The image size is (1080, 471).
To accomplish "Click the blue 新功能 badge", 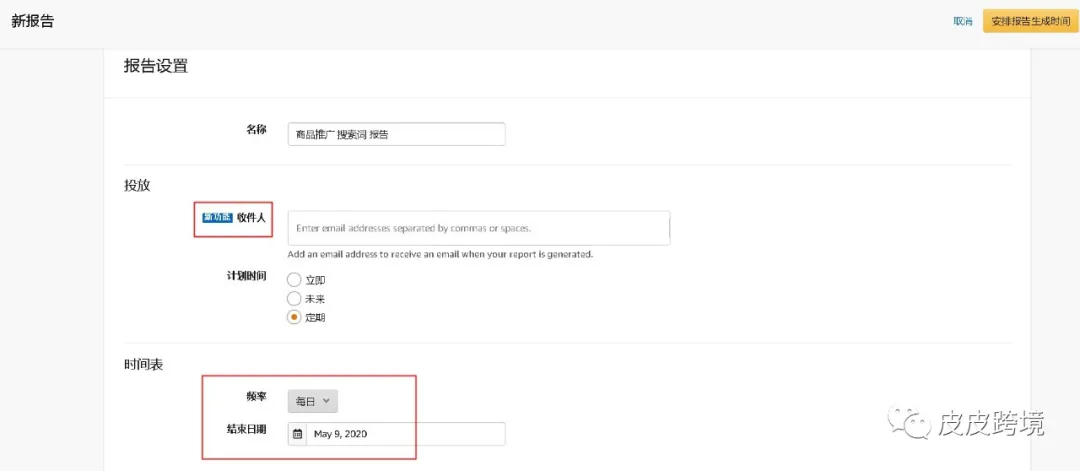I will [x=217, y=217].
